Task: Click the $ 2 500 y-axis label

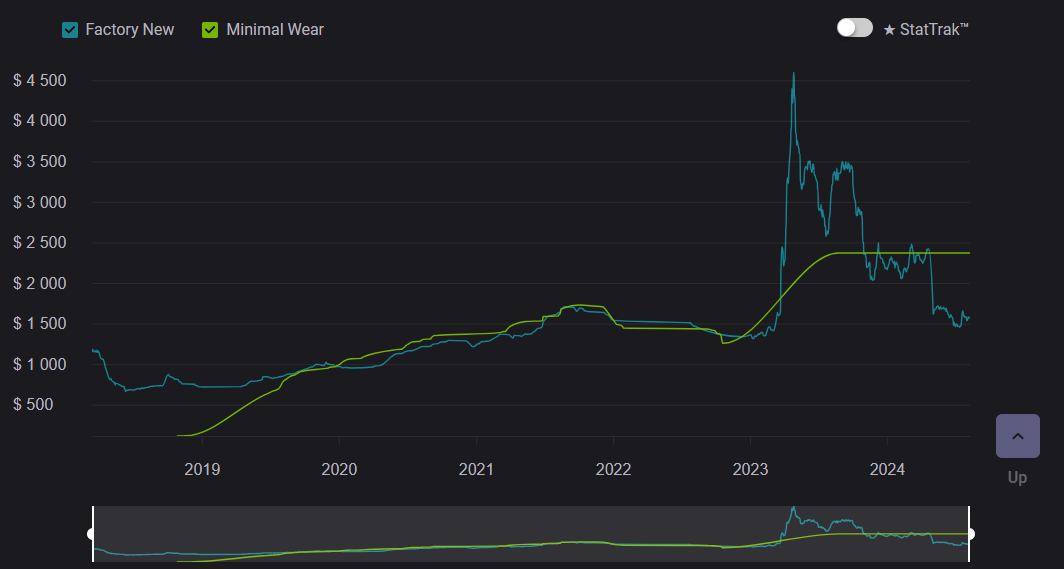Action: 40,243
